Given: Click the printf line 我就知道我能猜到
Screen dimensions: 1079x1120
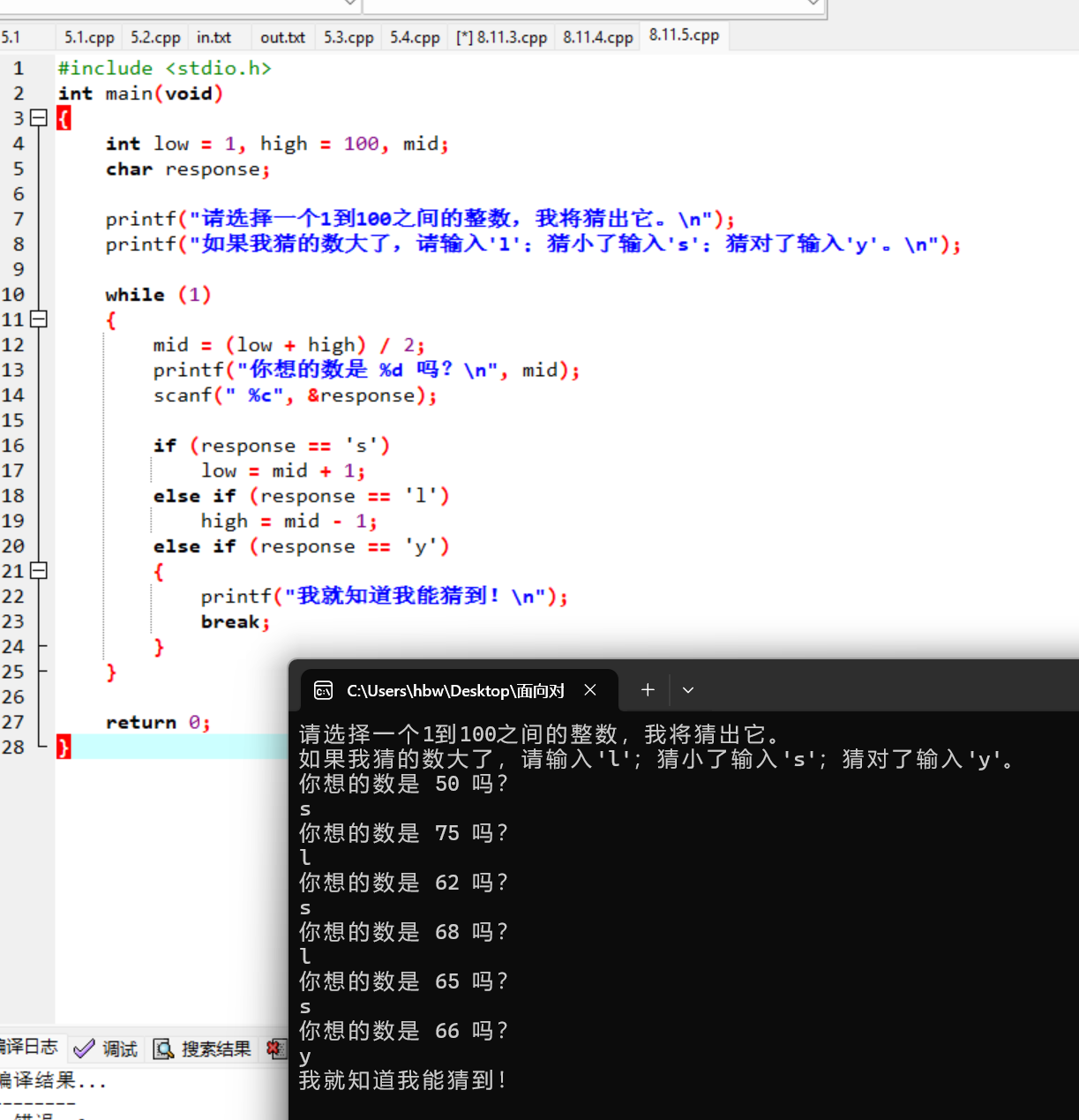Looking at the screenshot, I should click(x=384, y=596).
